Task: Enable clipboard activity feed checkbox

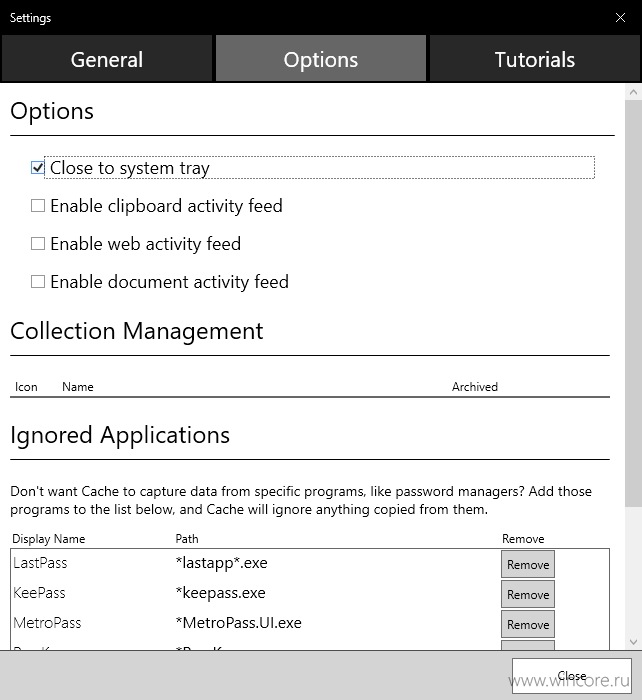Action: click(38, 206)
